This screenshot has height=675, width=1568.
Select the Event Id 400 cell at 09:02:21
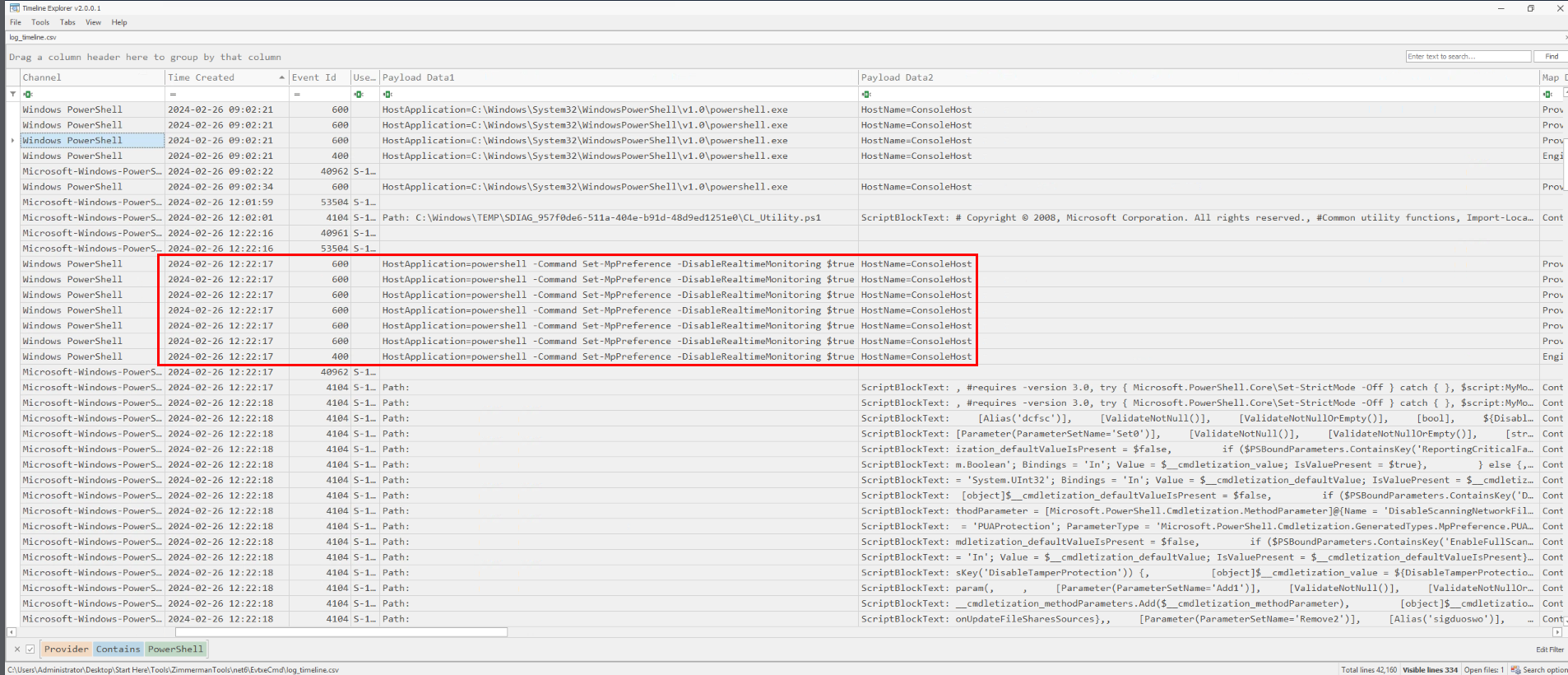[320, 156]
